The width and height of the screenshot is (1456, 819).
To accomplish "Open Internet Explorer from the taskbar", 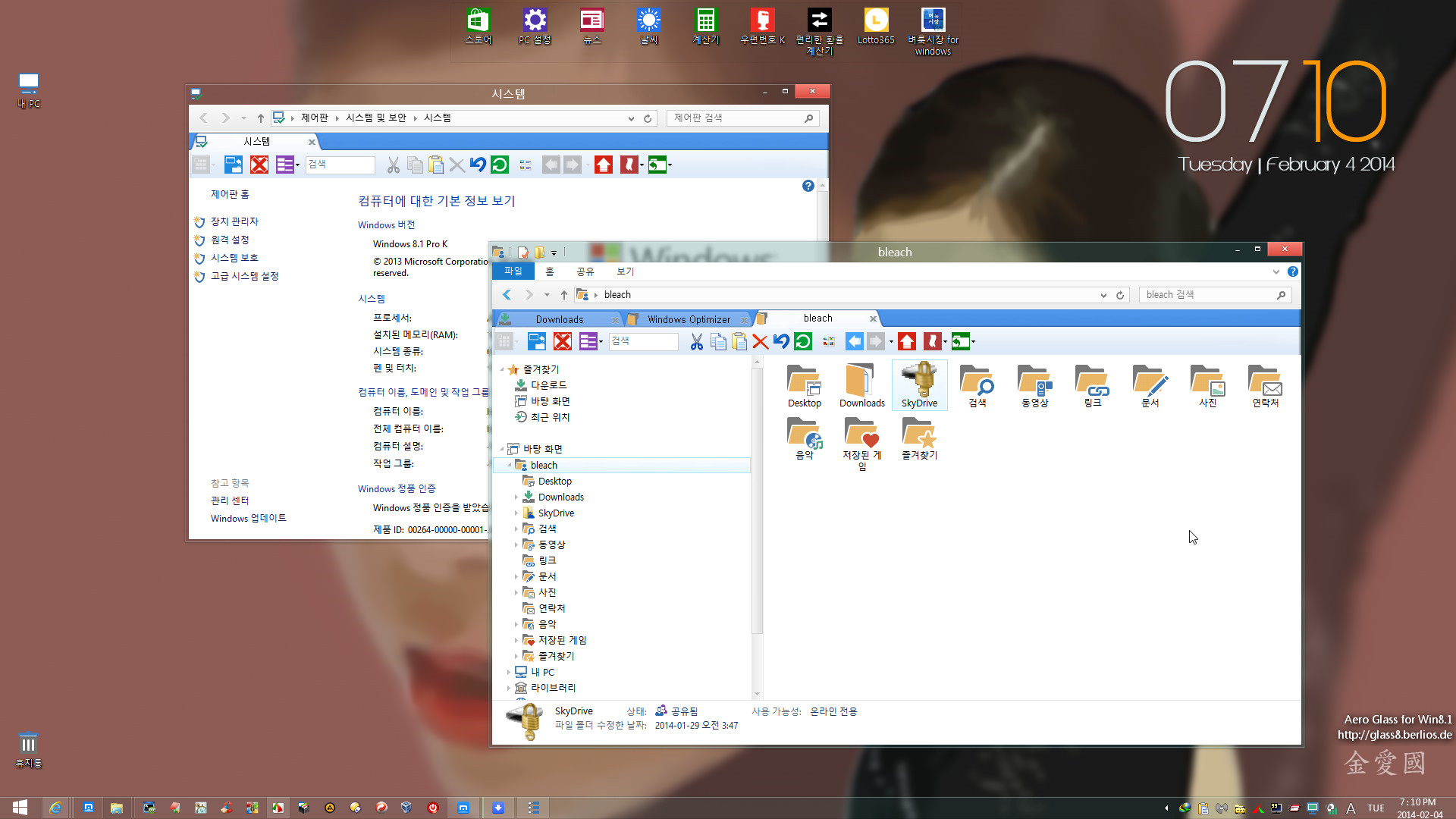I will 55,808.
